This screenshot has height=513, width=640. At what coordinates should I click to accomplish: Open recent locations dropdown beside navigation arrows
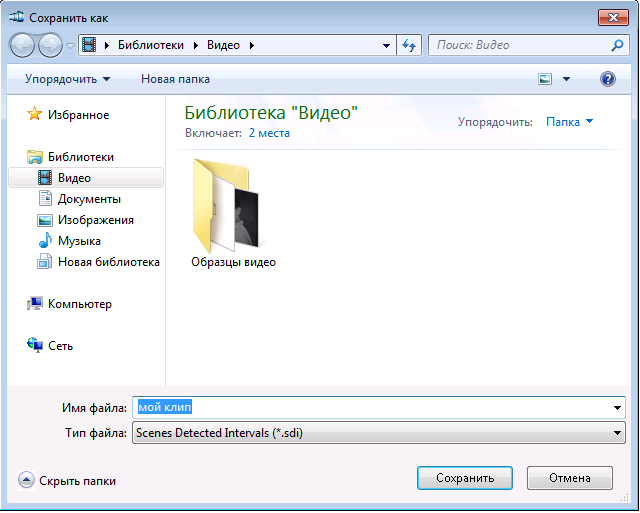click(x=71, y=46)
